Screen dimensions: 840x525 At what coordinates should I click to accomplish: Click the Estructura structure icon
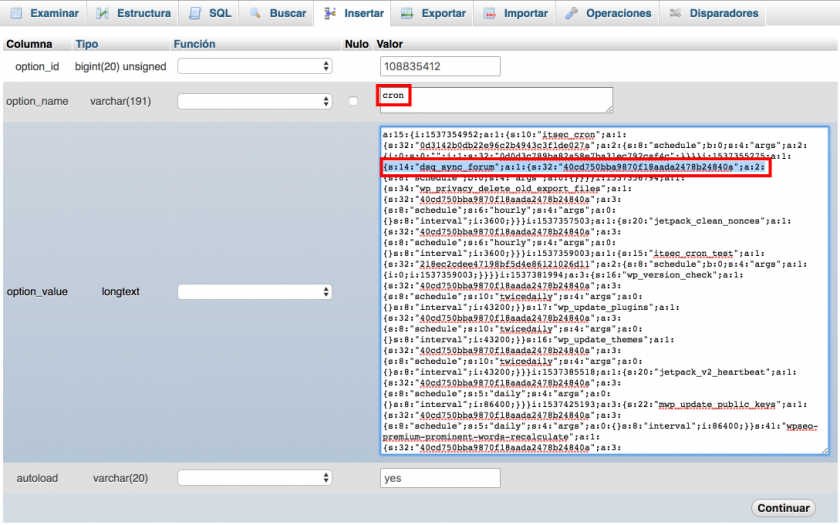pos(103,14)
